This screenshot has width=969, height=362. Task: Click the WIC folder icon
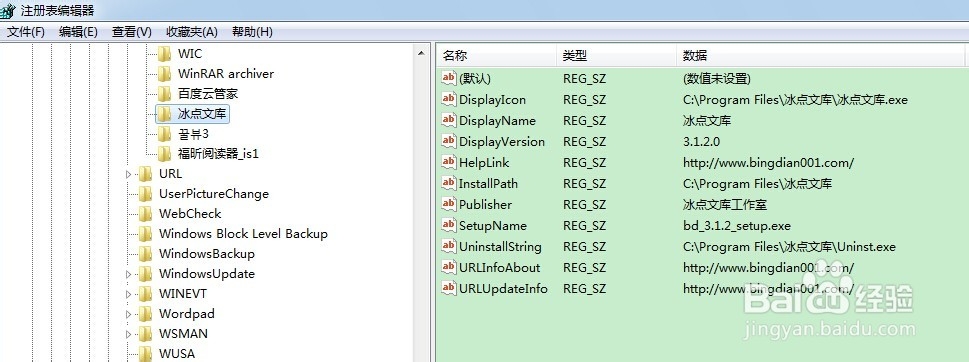(164, 54)
